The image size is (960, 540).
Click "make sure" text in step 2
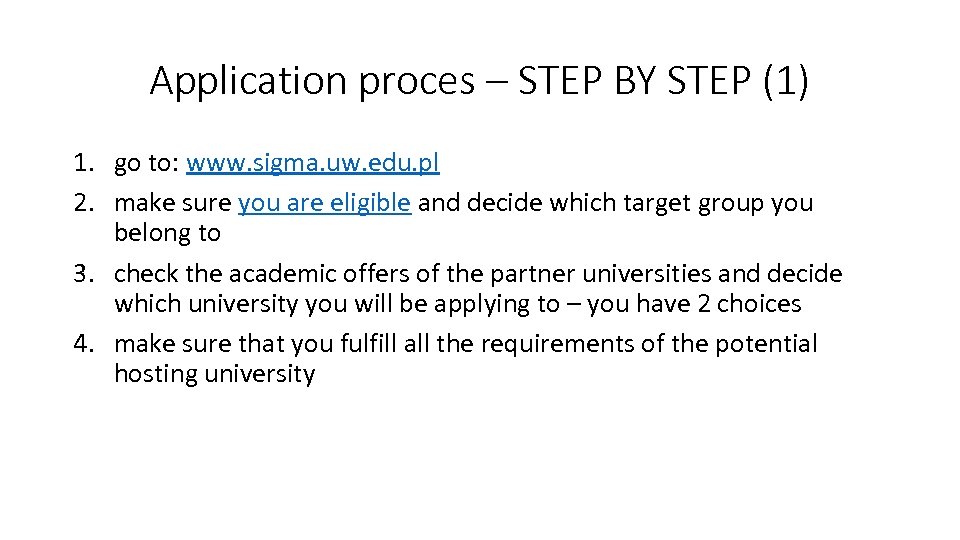173,203
